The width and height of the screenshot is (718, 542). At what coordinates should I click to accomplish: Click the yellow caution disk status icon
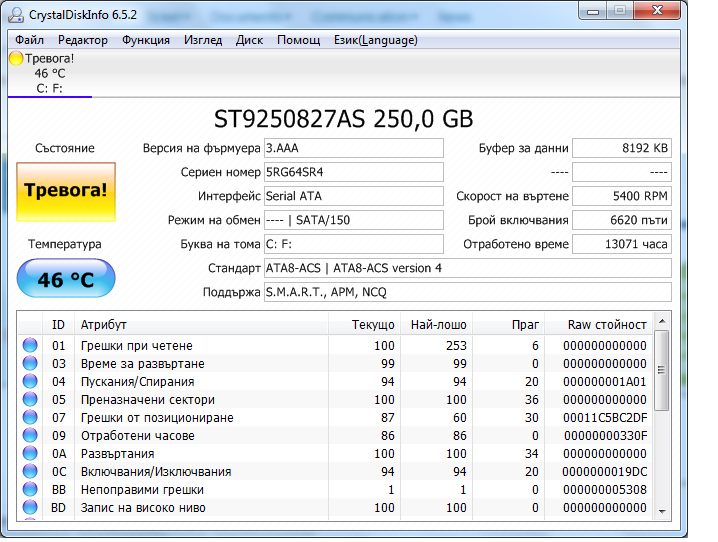(x=16, y=59)
